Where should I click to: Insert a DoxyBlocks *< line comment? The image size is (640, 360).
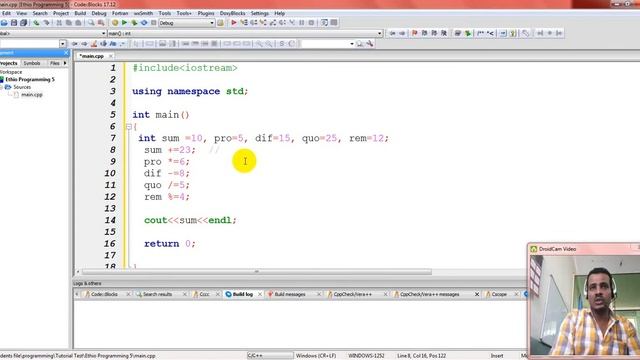coord(490,33)
